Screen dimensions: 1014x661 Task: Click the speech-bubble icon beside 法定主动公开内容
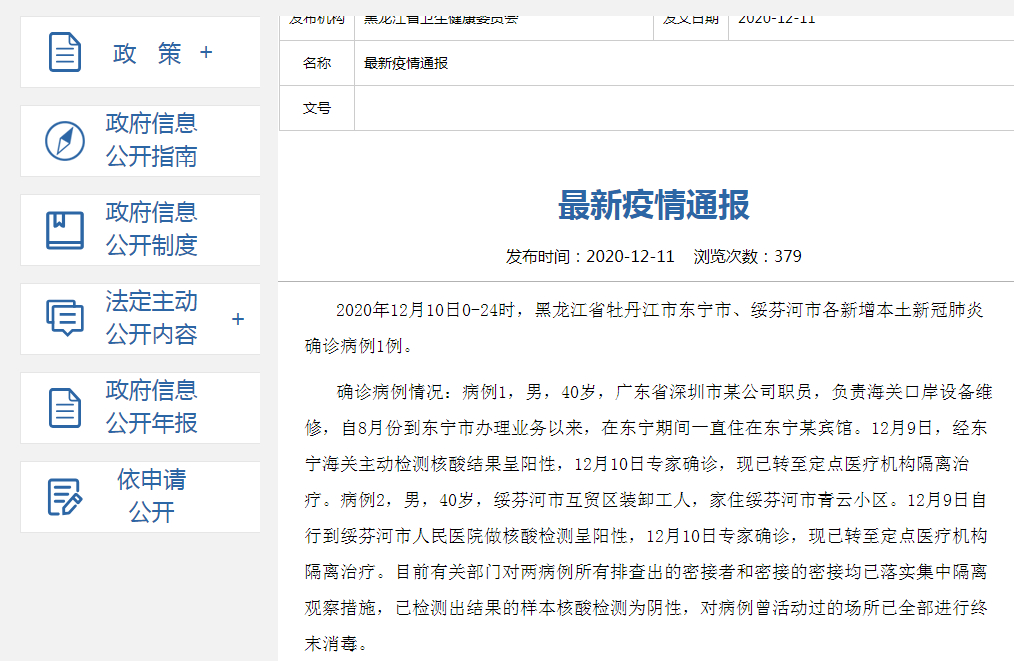[64, 318]
